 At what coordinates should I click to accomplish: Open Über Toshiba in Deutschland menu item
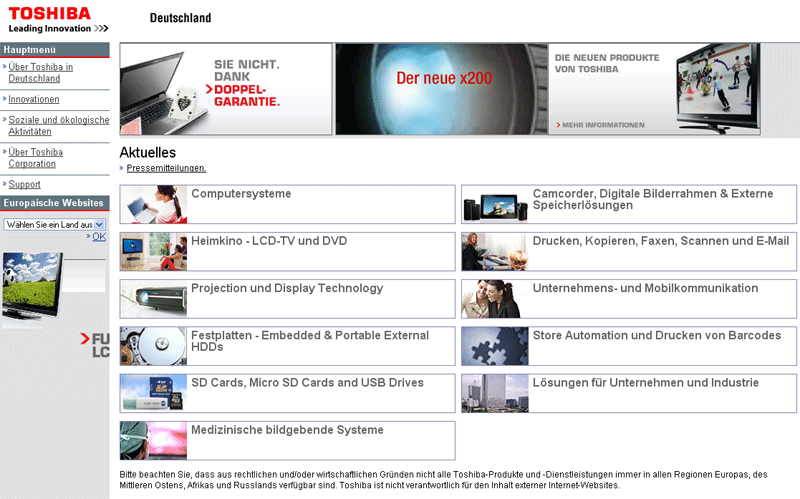tap(41, 72)
